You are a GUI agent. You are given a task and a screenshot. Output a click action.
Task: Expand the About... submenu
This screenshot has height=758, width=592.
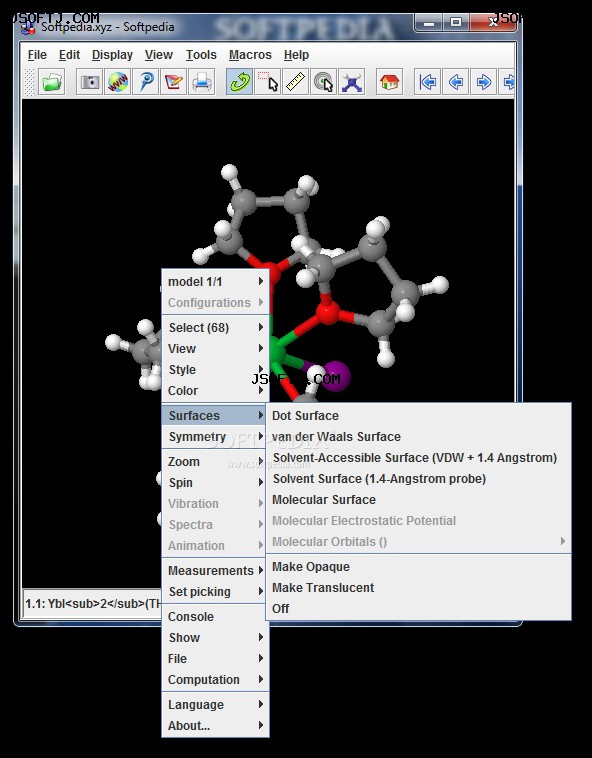pos(215,726)
